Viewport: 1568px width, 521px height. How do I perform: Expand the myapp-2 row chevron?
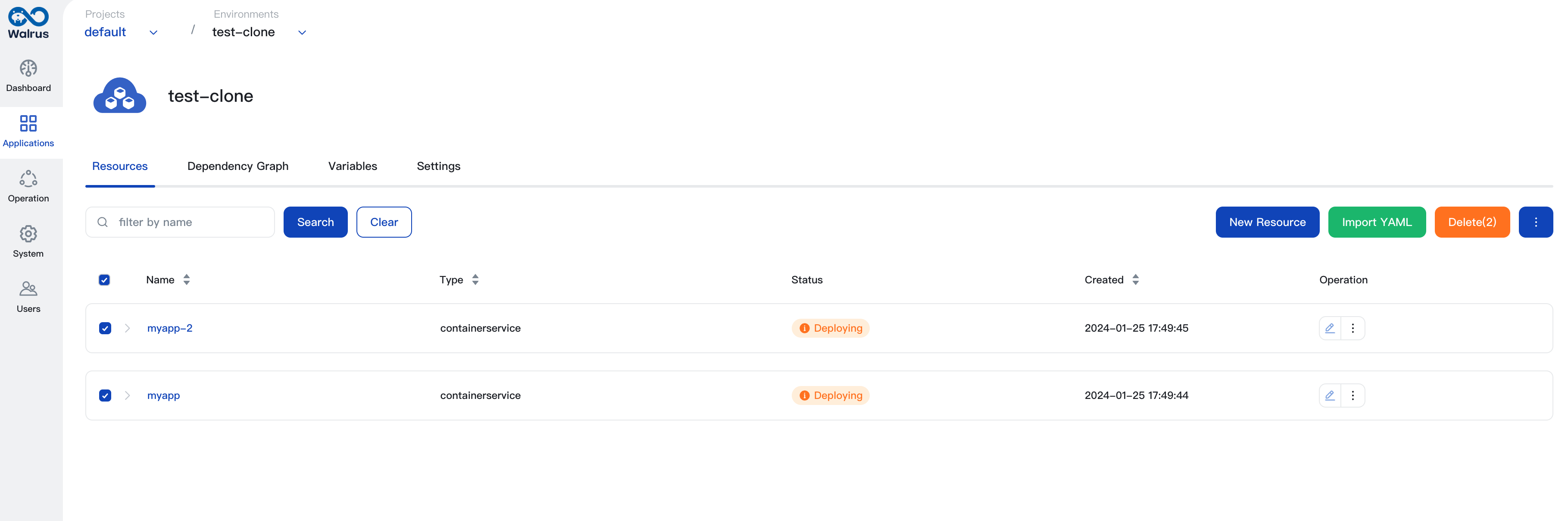coord(127,328)
